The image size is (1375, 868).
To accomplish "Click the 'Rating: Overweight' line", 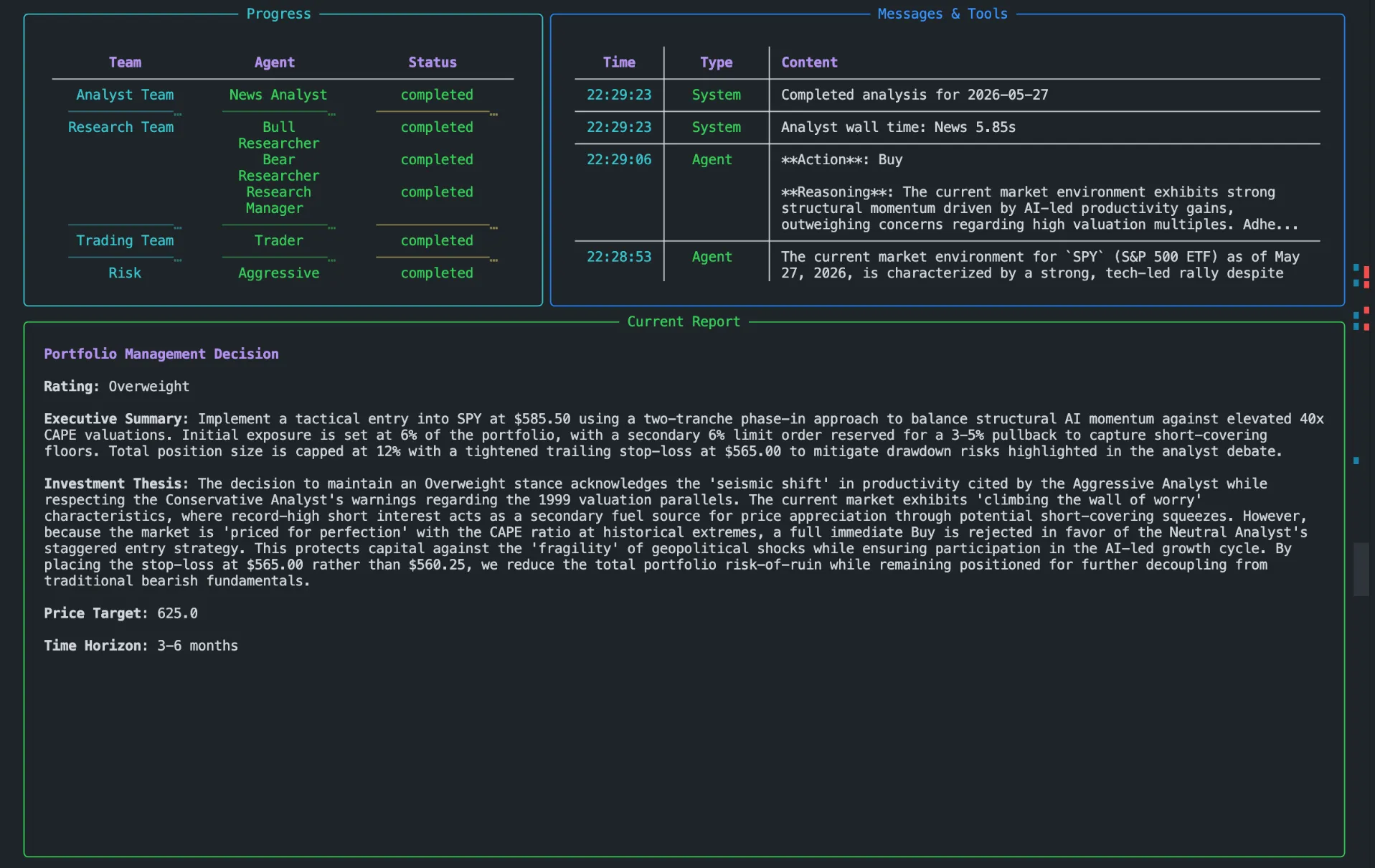I will click(x=116, y=386).
